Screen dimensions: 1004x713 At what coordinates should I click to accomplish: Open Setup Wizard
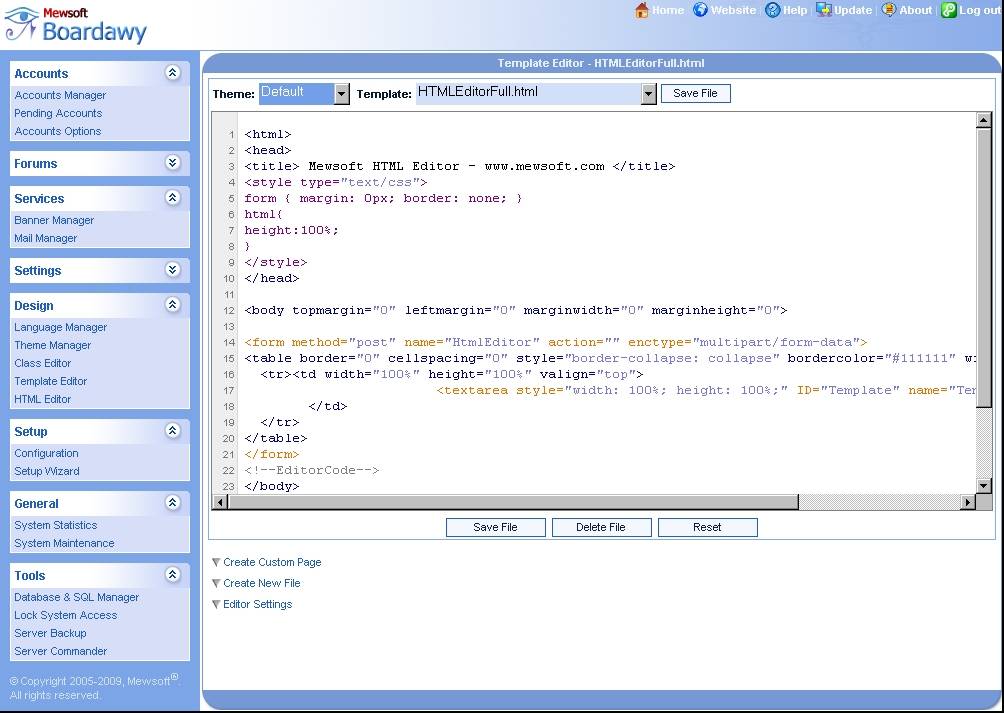(47, 471)
